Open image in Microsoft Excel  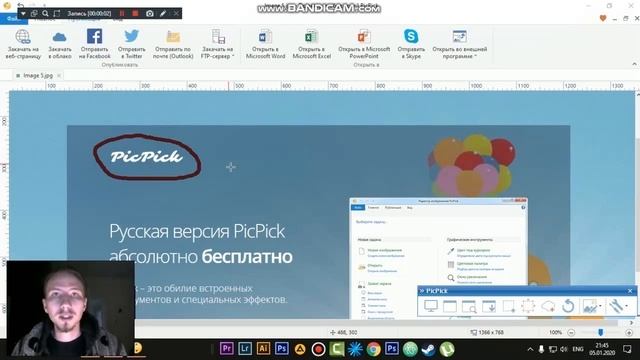pos(311,44)
